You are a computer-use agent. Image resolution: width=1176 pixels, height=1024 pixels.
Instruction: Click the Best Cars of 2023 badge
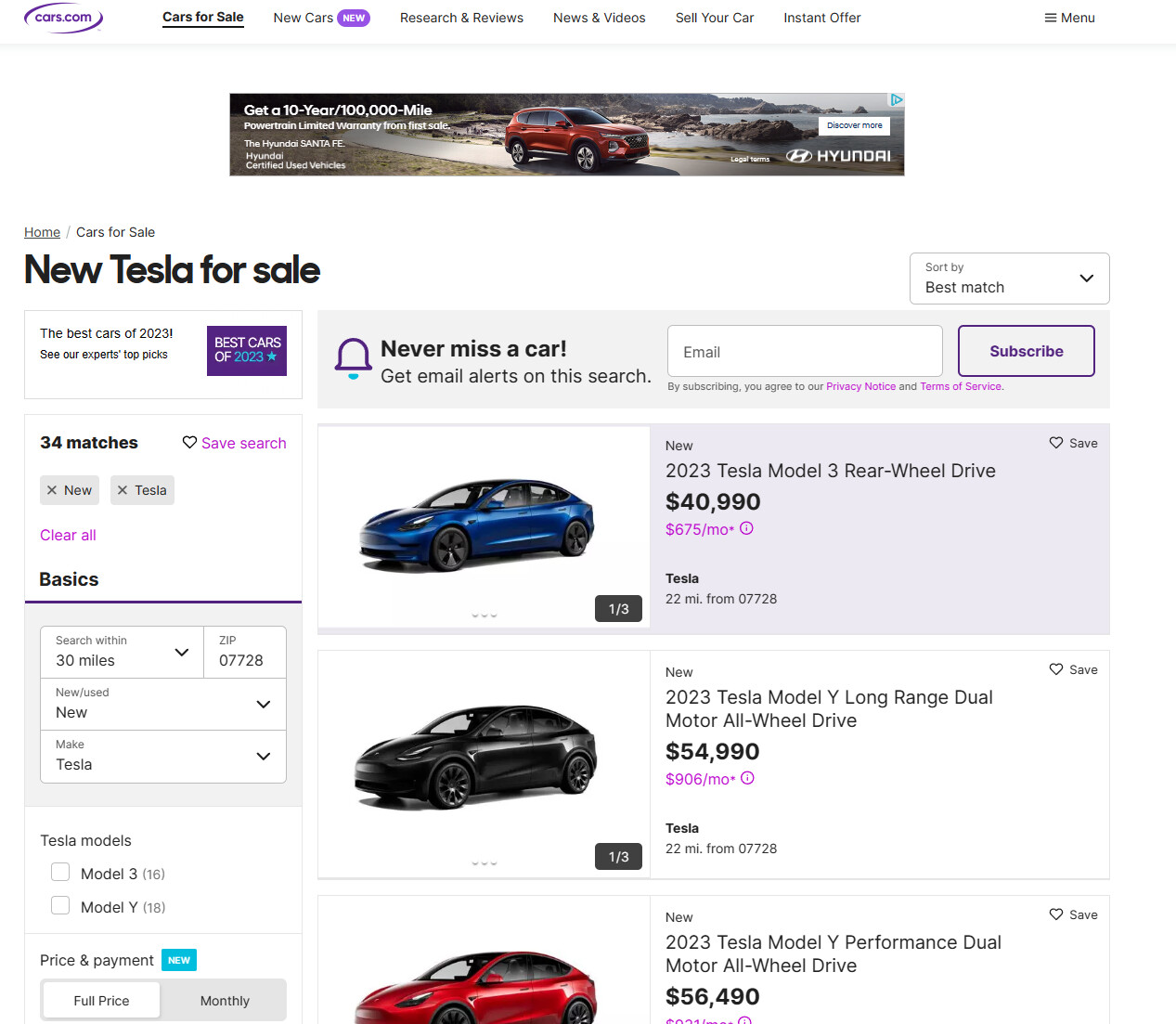pyautogui.click(x=247, y=351)
